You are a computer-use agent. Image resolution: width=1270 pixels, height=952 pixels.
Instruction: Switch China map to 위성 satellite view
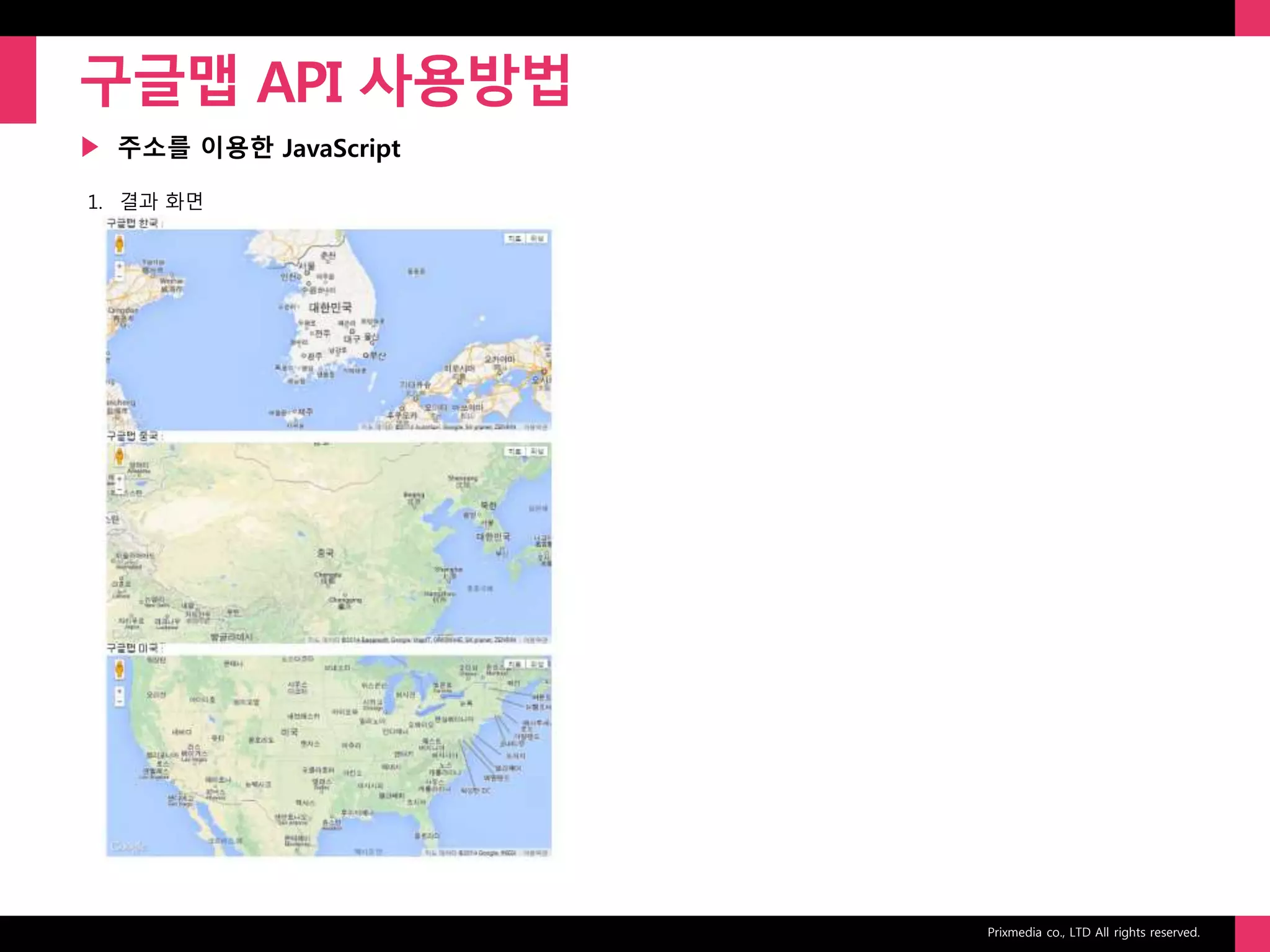coord(537,451)
